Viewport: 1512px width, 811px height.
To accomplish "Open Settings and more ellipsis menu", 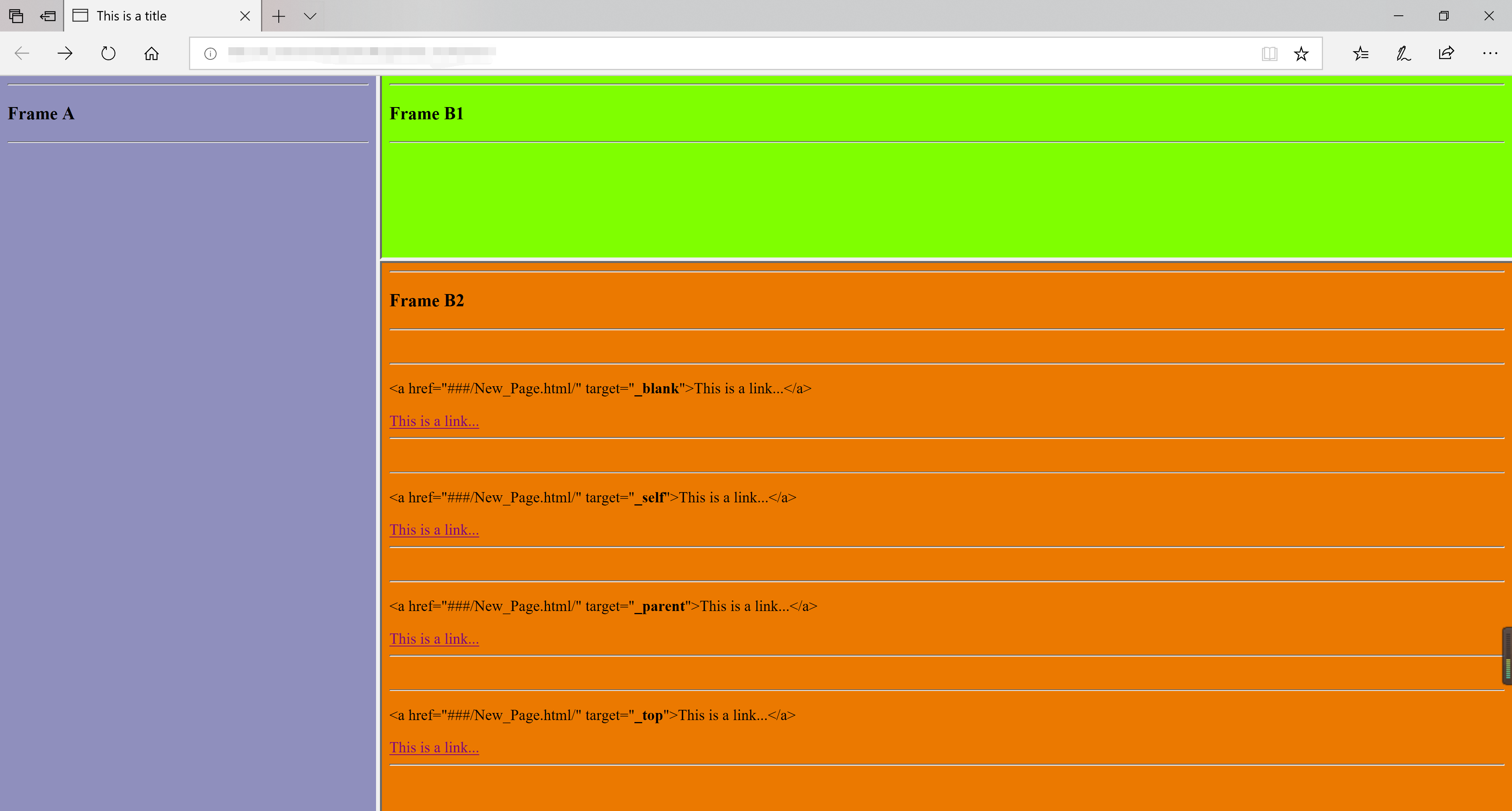I will click(1490, 54).
